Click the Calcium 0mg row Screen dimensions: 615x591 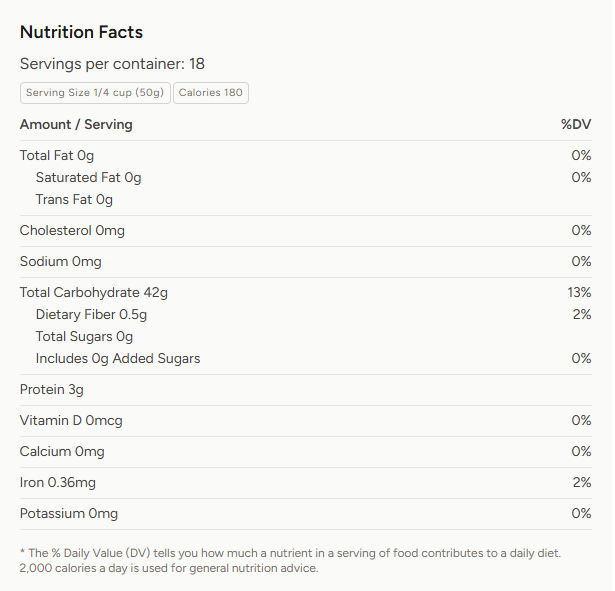click(306, 452)
